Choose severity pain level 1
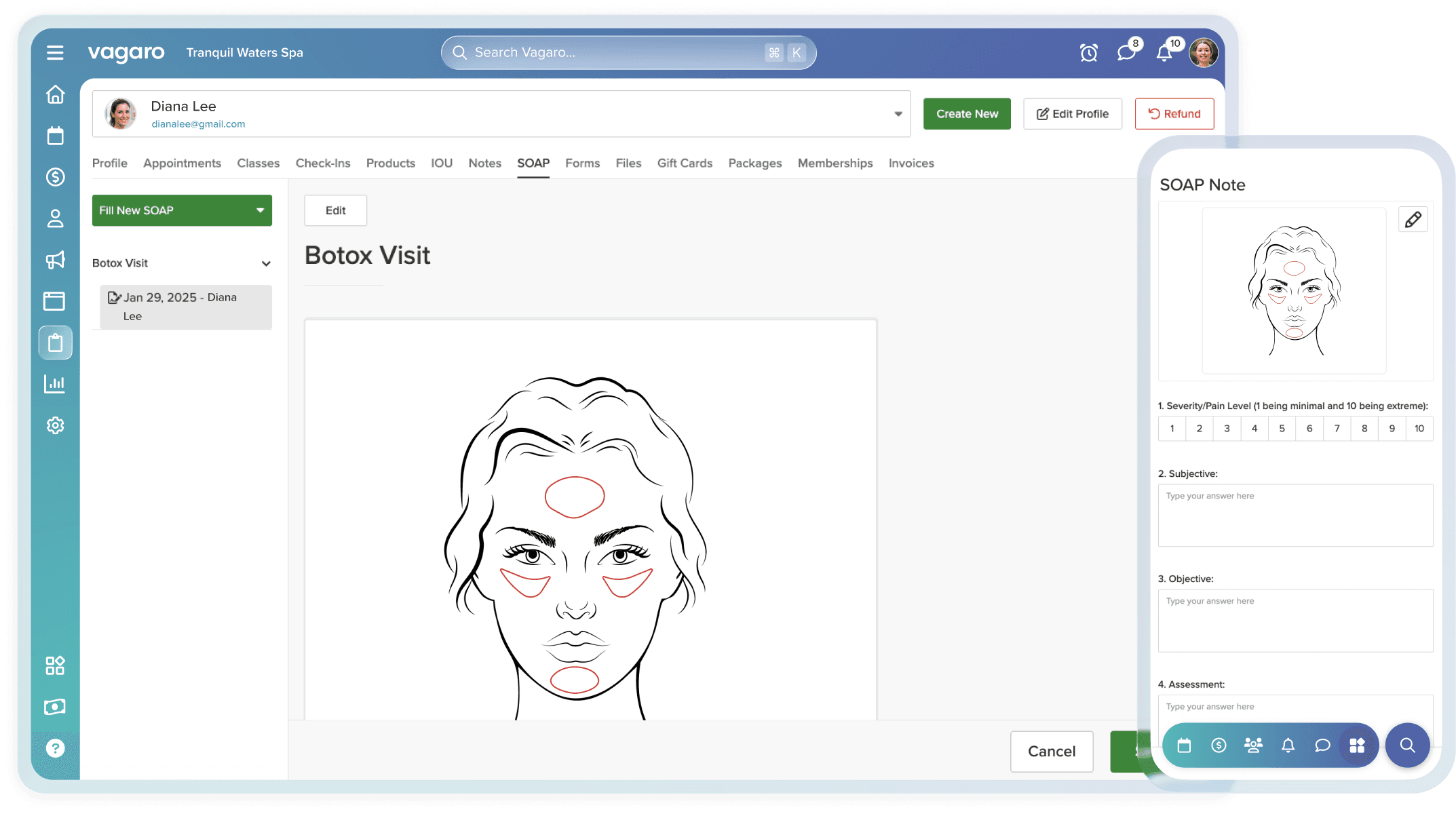 [1172, 428]
